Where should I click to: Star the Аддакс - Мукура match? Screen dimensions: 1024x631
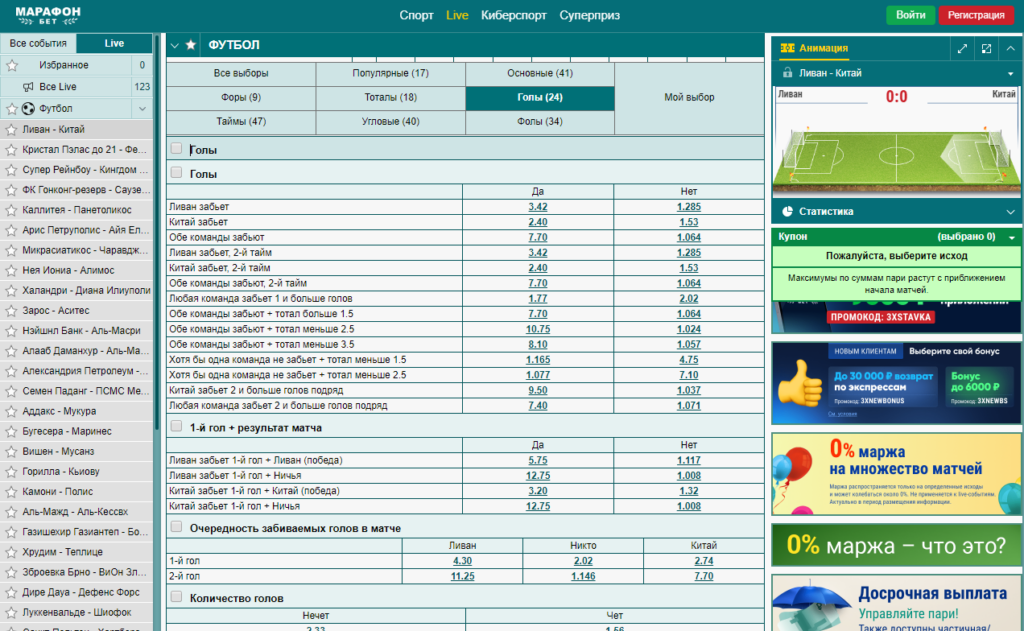(10, 412)
